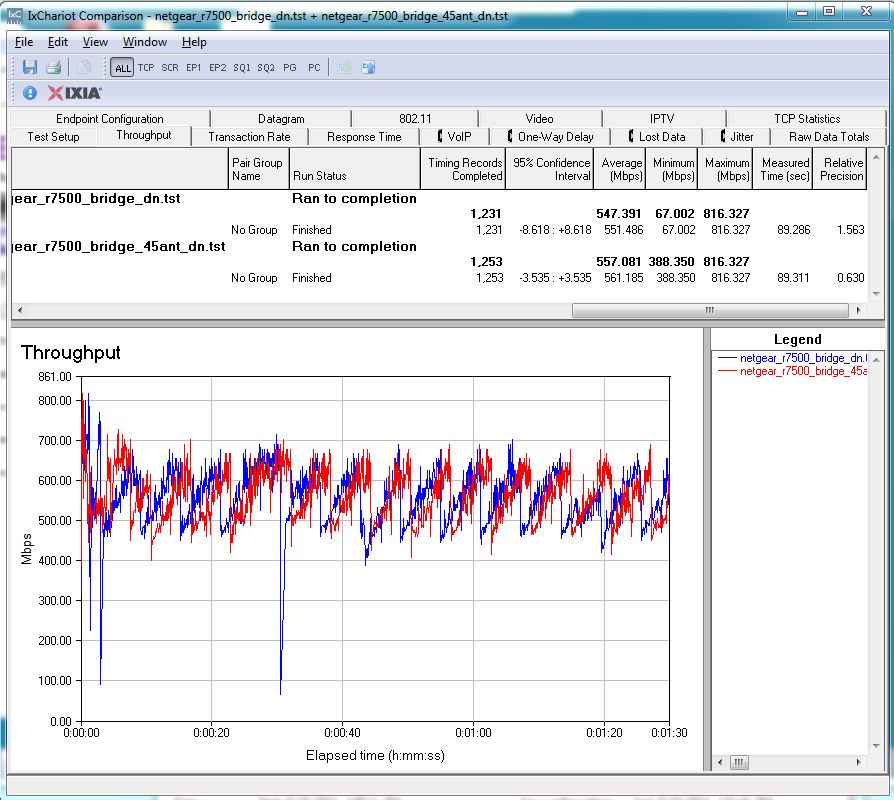
Task: Click the grayed export icon after PC
Action: click(344, 67)
